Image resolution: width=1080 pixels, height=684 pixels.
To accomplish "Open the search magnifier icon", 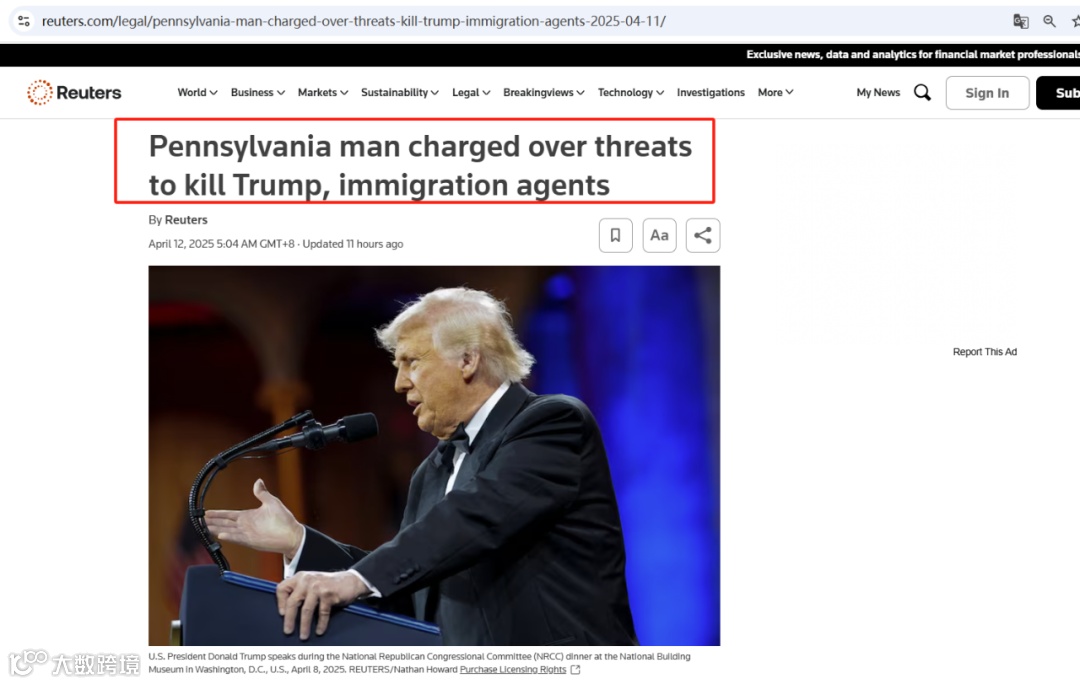I will point(922,92).
